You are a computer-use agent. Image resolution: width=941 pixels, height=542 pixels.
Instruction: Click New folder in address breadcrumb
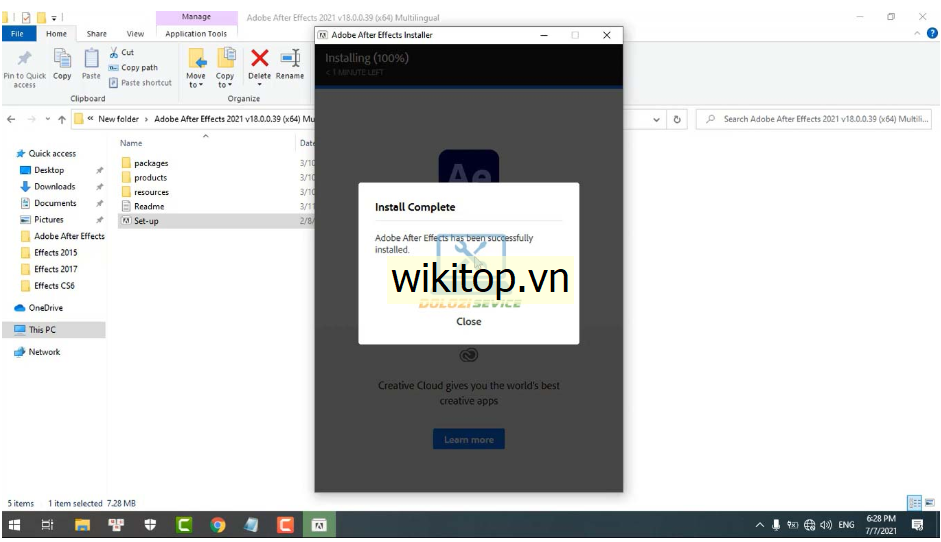[x=118, y=119]
